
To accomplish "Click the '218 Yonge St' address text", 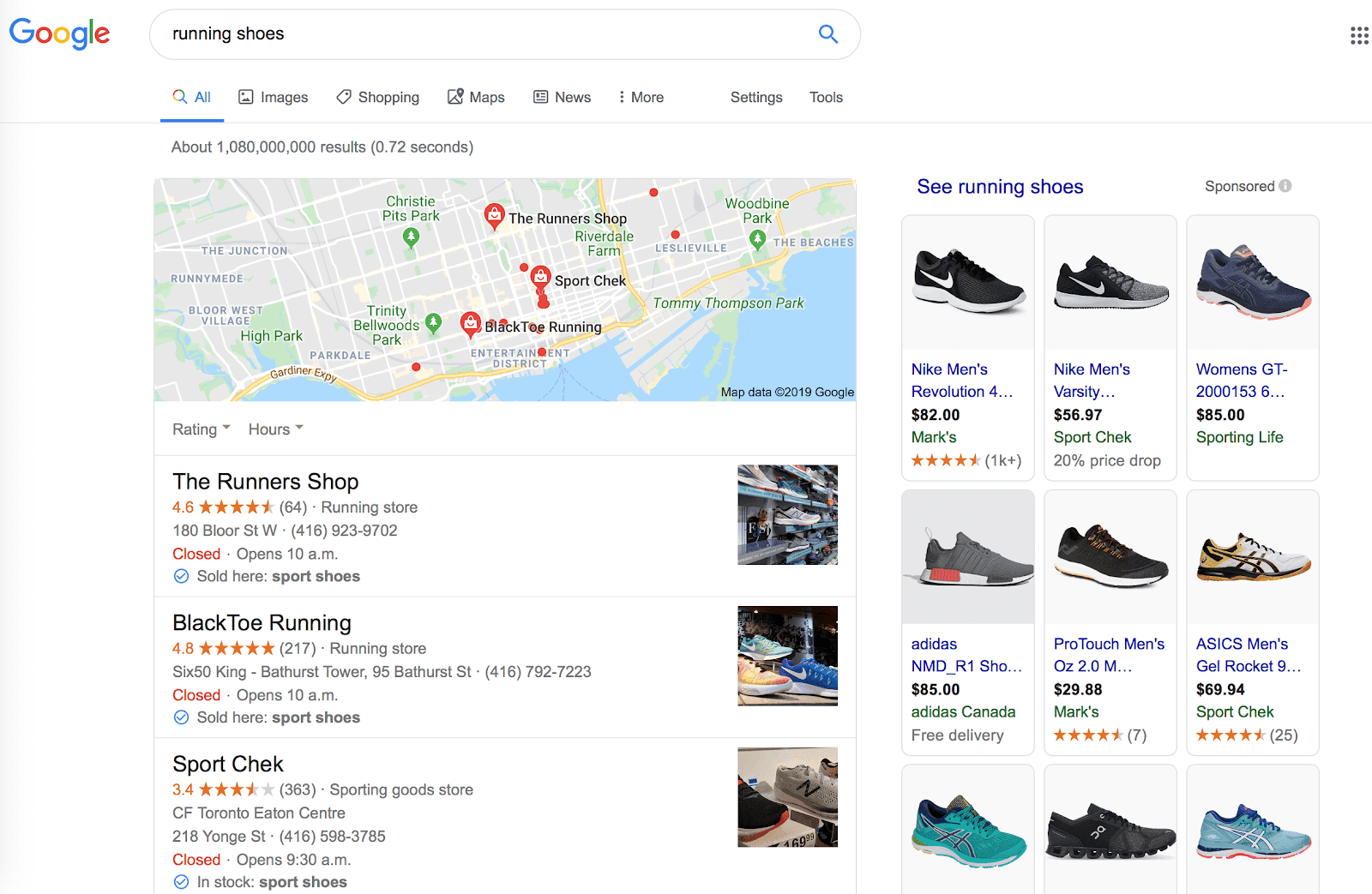I will pos(219,836).
